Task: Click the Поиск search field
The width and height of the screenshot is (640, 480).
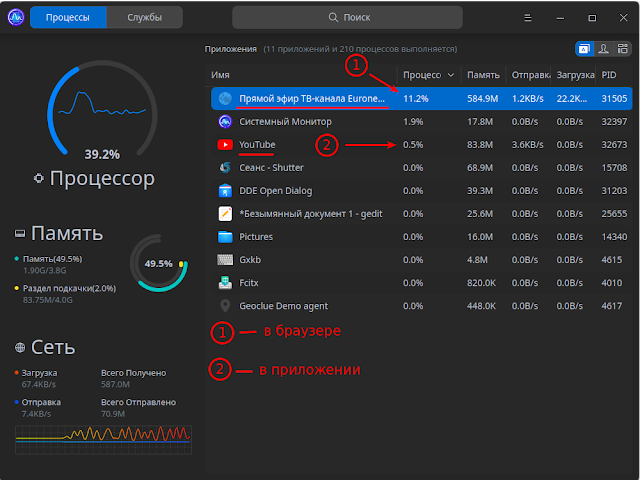Action: pos(347,17)
